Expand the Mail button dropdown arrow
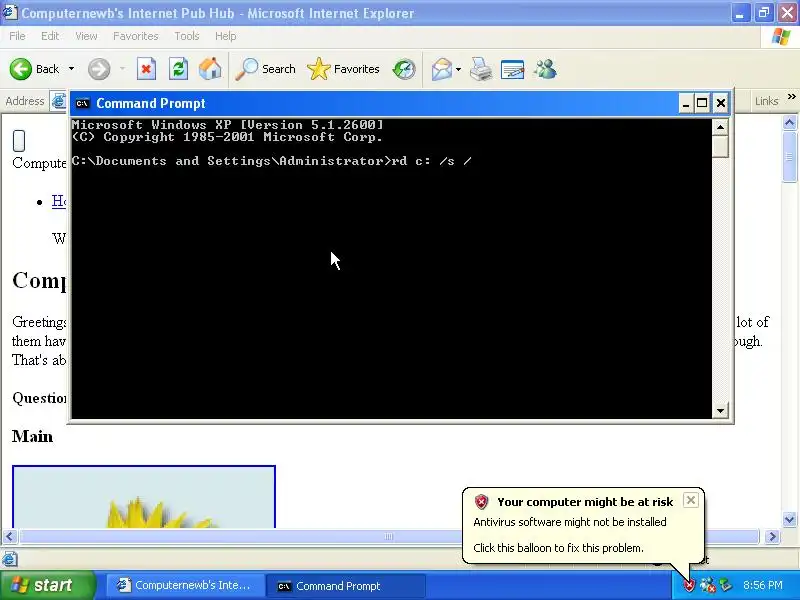This screenshot has height=600, width=800. [458, 69]
